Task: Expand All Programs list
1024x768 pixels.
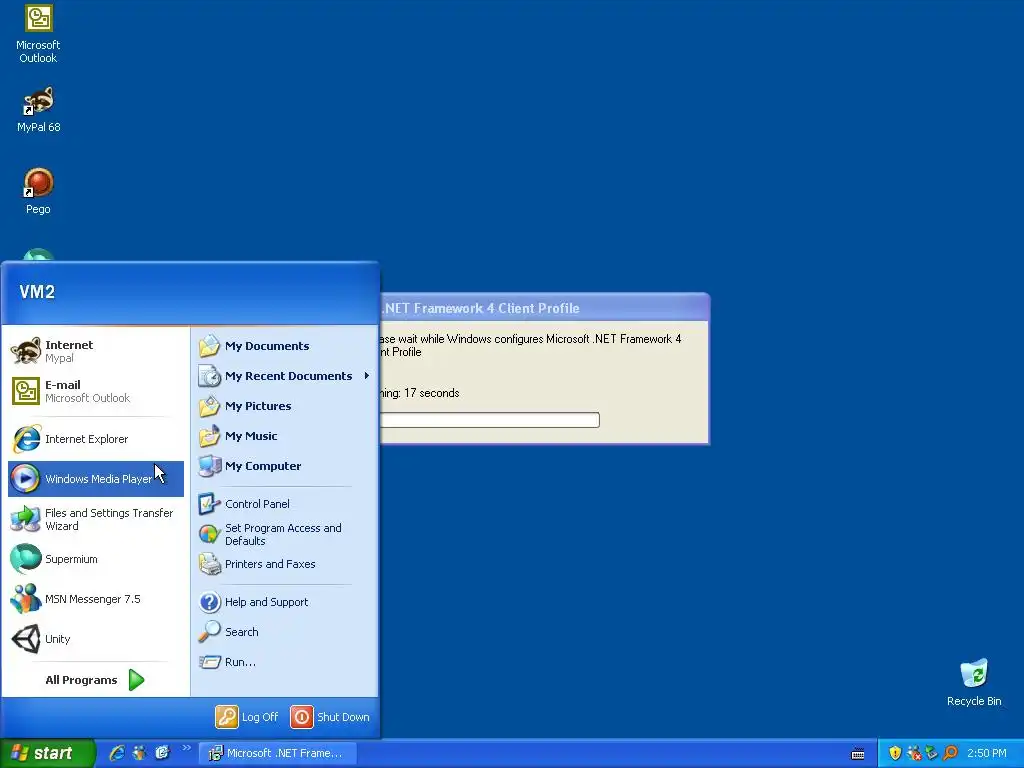Action: [x=96, y=680]
